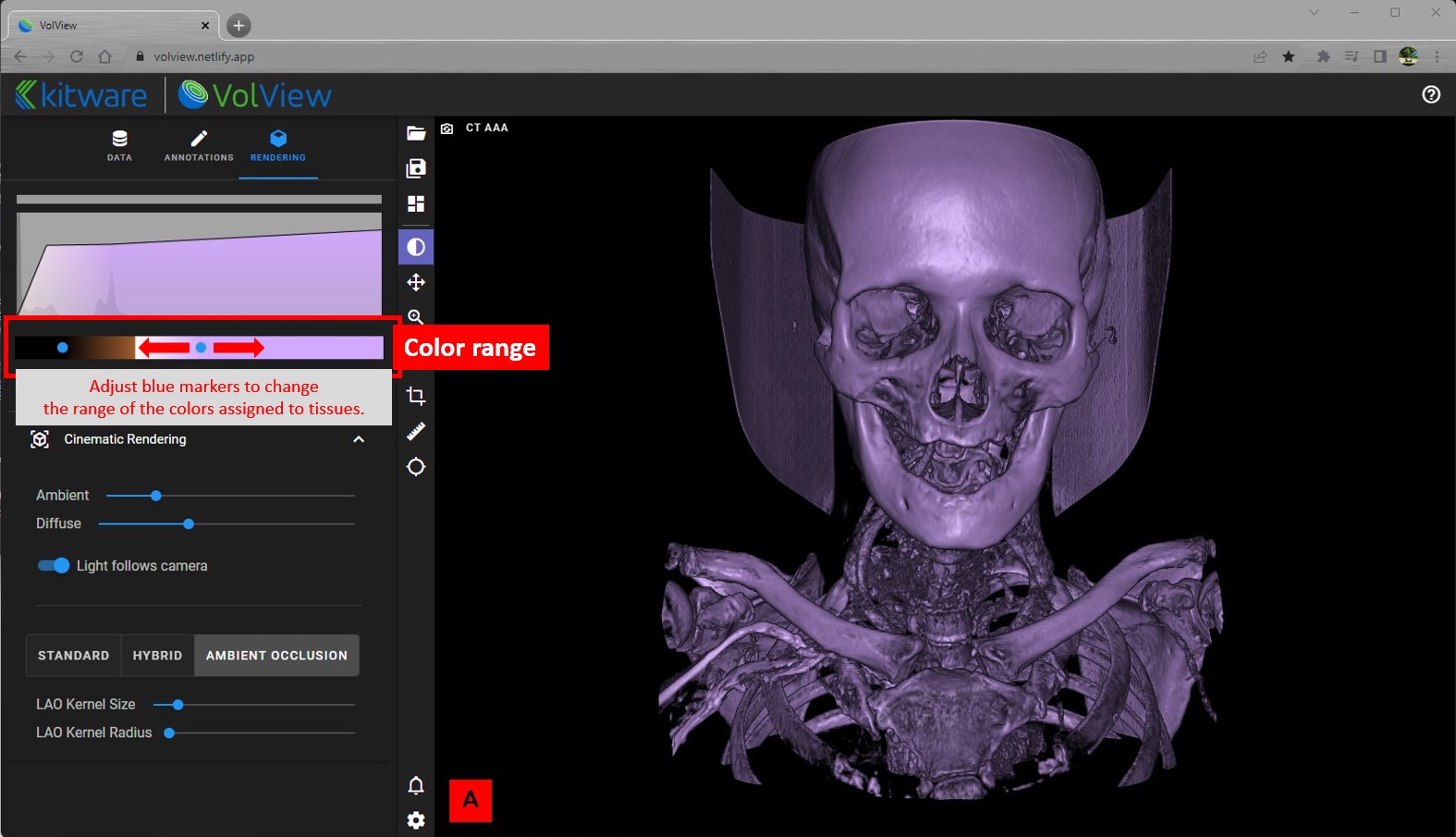Click the Diffuse slider handle

pos(189,524)
